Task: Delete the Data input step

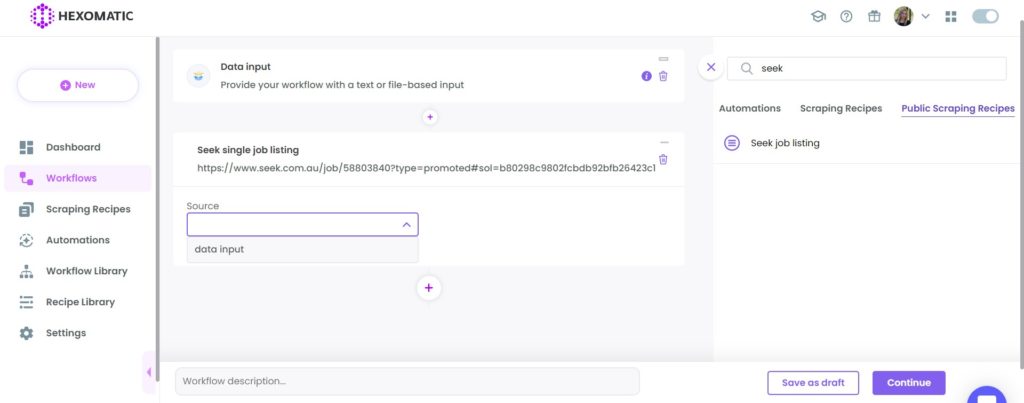Action: 664,76
